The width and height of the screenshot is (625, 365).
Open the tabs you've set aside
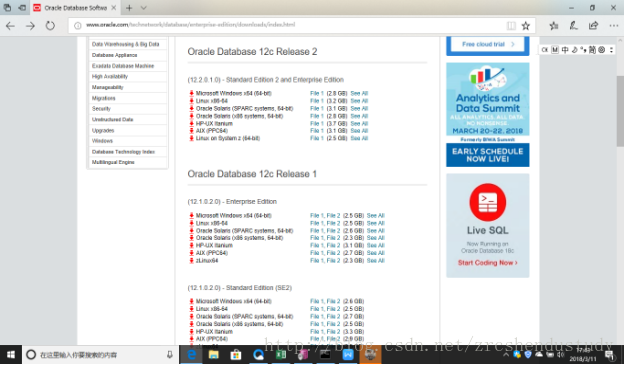click(7, 8)
